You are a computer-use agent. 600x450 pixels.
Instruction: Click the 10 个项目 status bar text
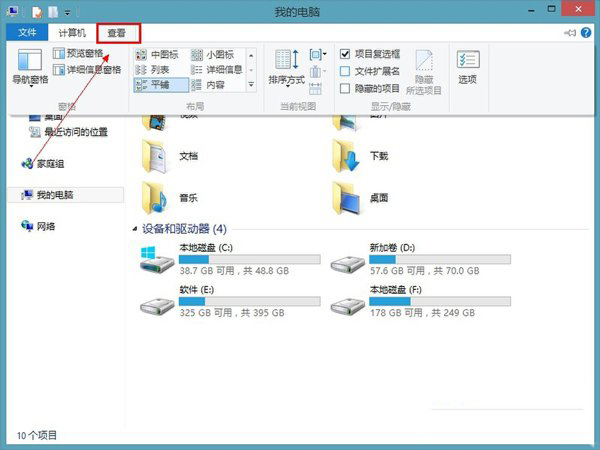37,435
